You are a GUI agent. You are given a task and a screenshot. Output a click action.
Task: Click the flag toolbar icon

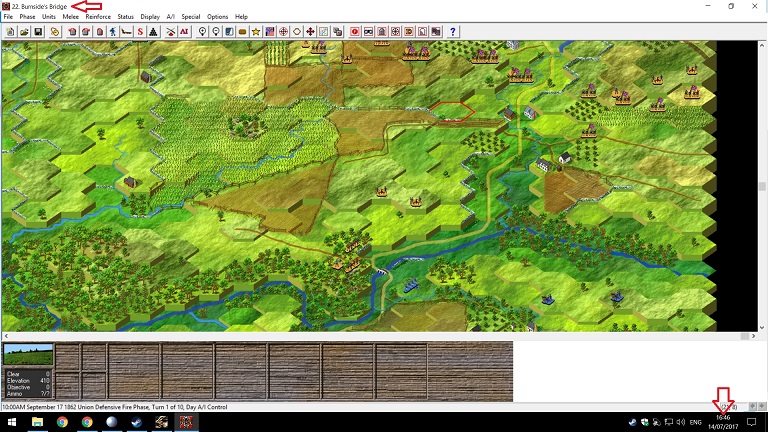click(269, 32)
